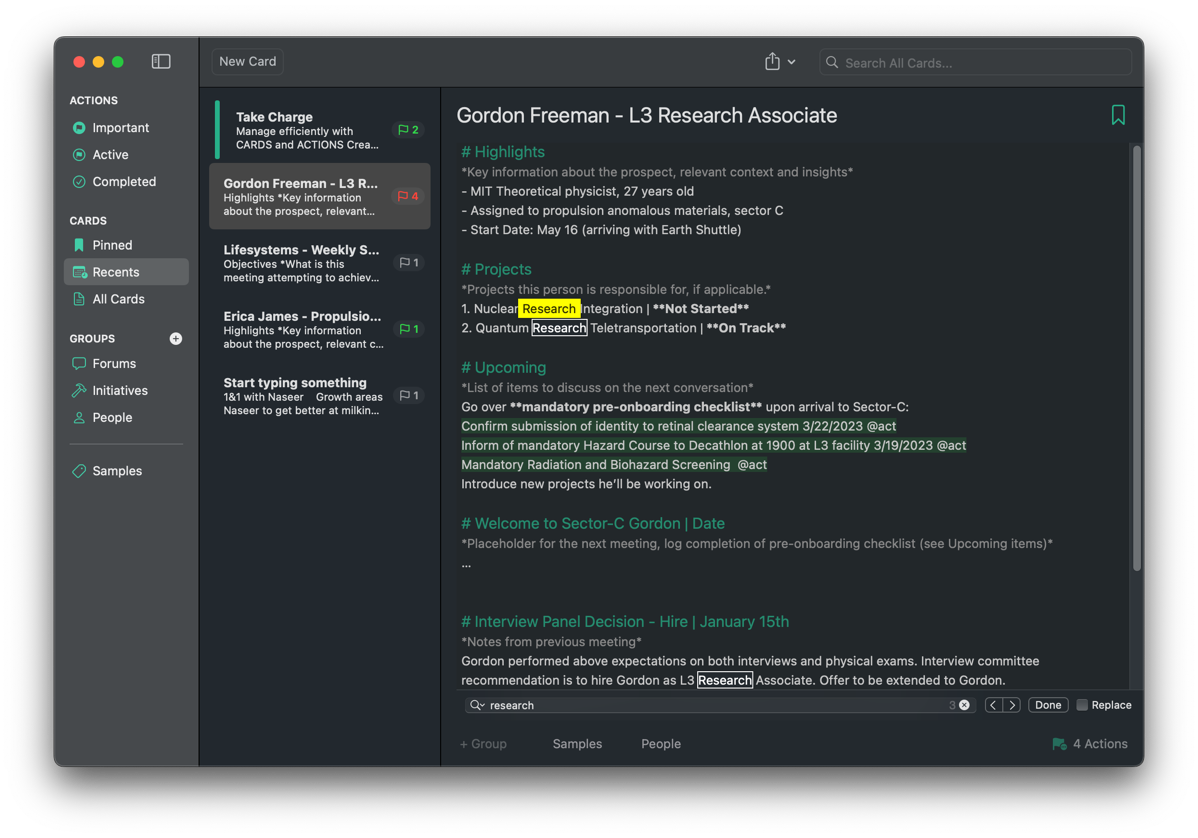
Task: Click the # Upcoming heading
Action: pos(503,367)
